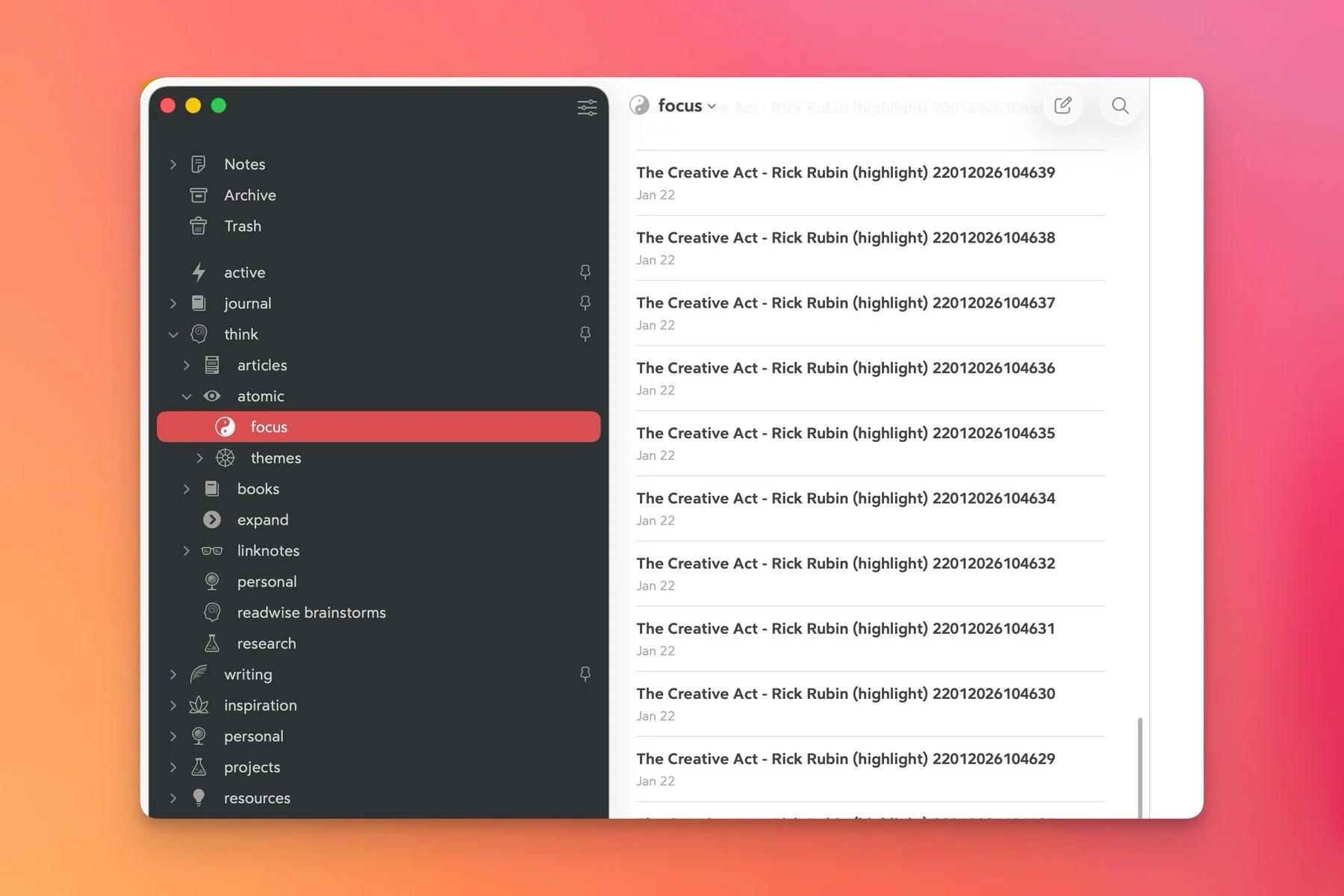
Task: Expand the Notes section chevron
Action: (173, 164)
